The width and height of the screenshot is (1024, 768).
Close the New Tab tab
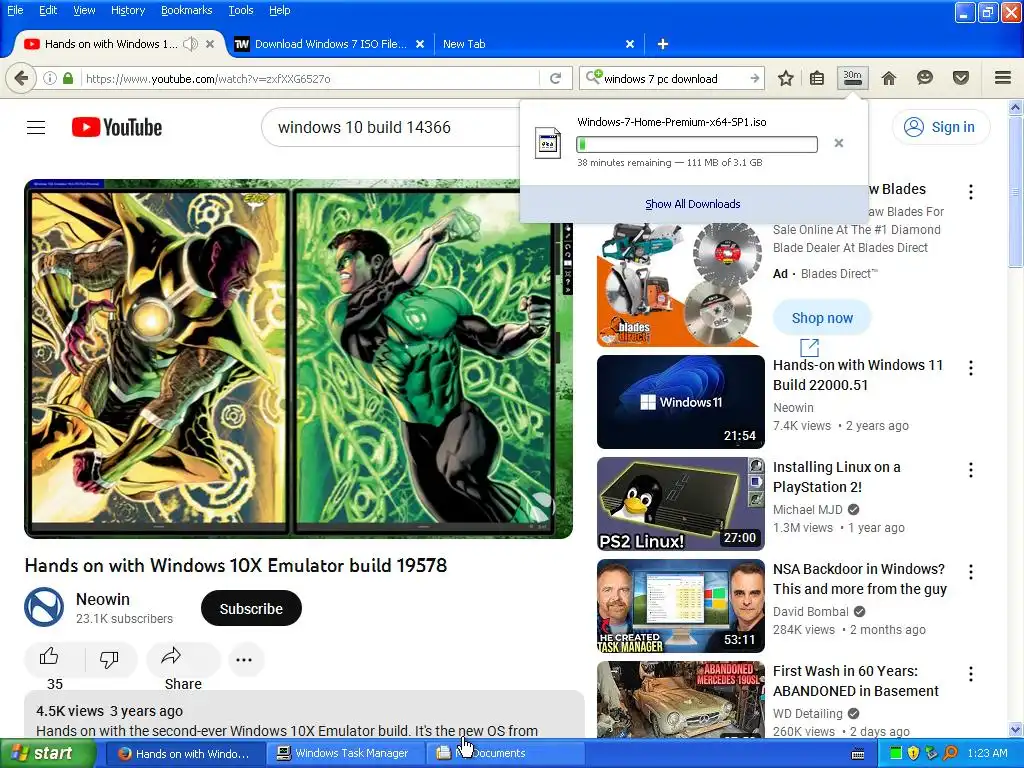(x=630, y=44)
